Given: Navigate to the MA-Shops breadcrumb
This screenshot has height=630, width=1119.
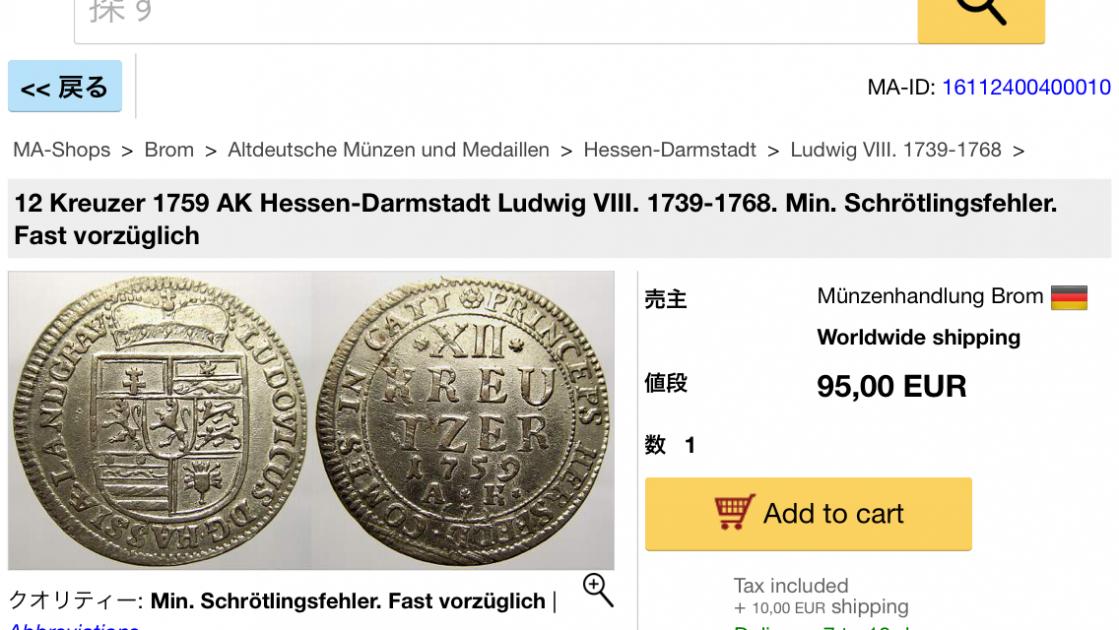Looking at the screenshot, I should click(x=61, y=150).
